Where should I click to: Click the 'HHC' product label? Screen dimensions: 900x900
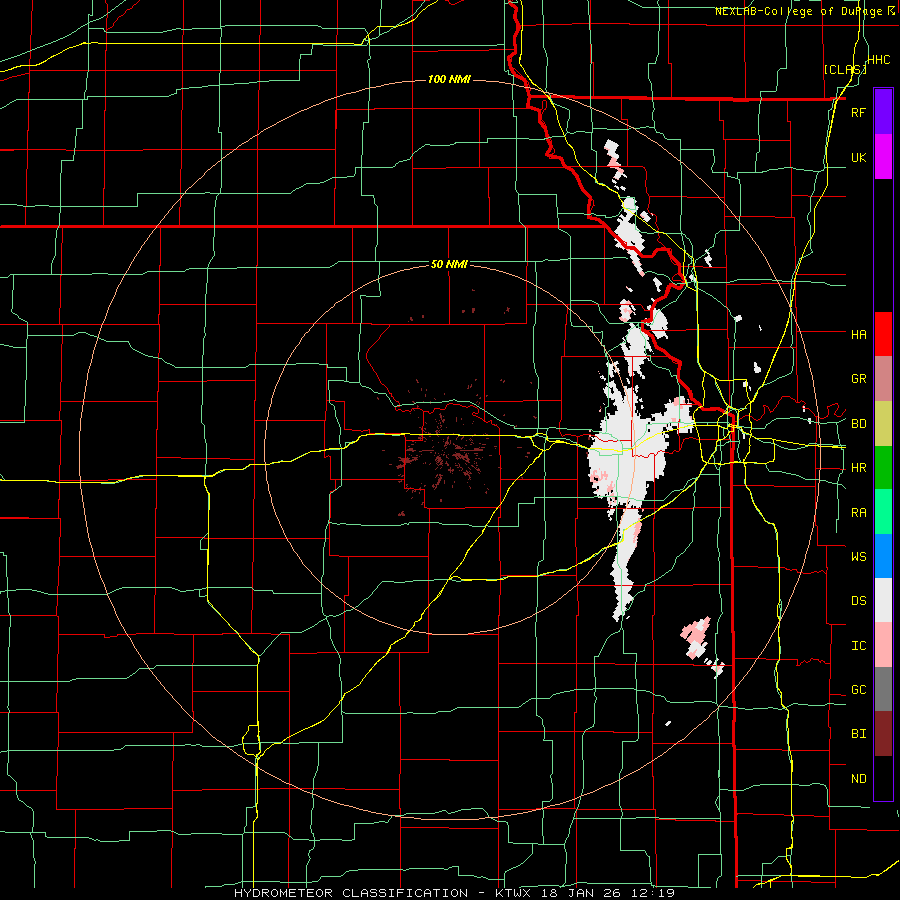879,60
